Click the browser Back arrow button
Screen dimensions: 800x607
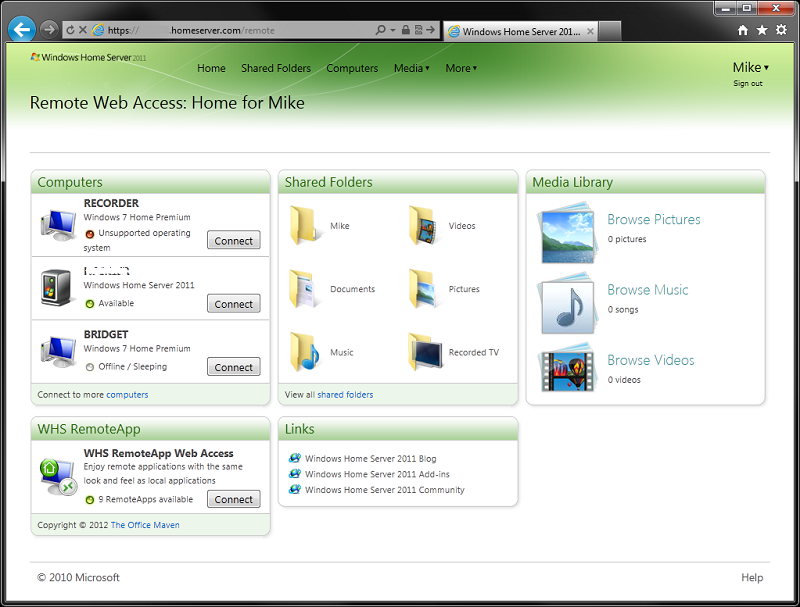pyautogui.click(x=21, y=30)
